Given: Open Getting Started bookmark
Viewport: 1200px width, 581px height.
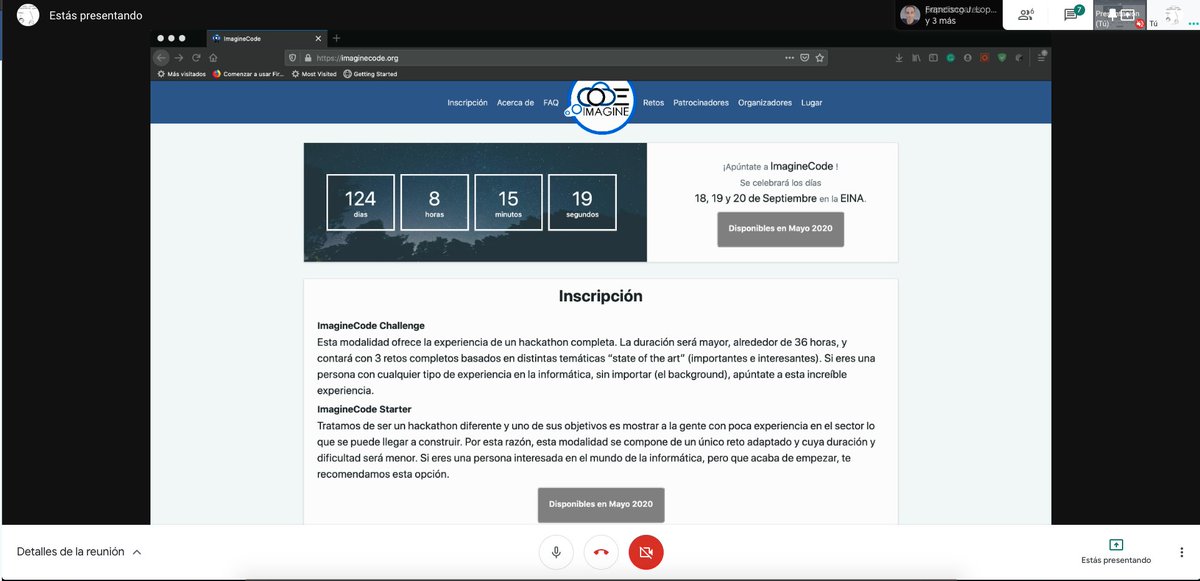Looking at the screenshot, I should tap(369, 74).
